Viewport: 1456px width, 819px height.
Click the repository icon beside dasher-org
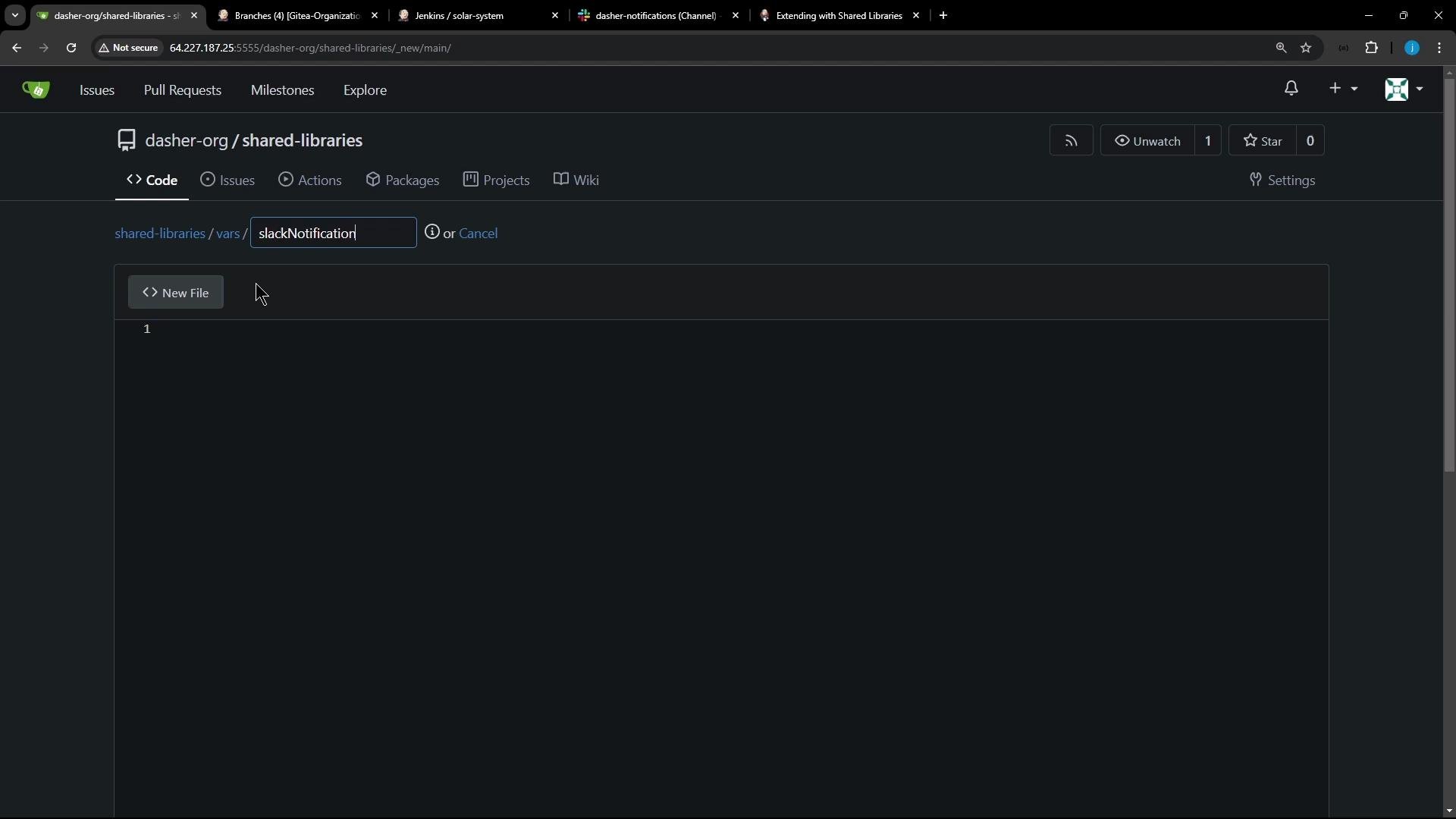pyautogui.click(x=127, y=140)
